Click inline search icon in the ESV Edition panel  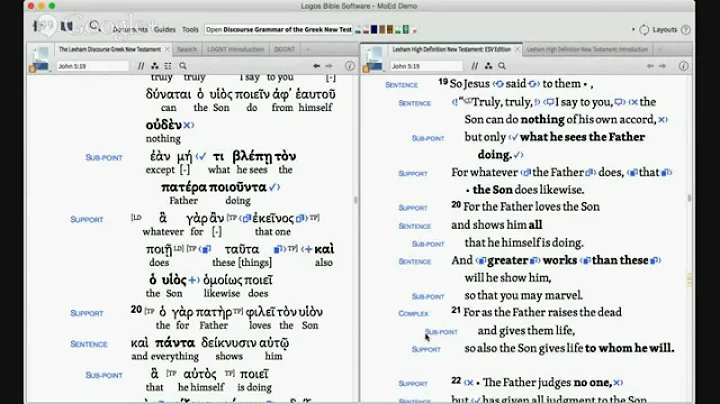point(502,66)
